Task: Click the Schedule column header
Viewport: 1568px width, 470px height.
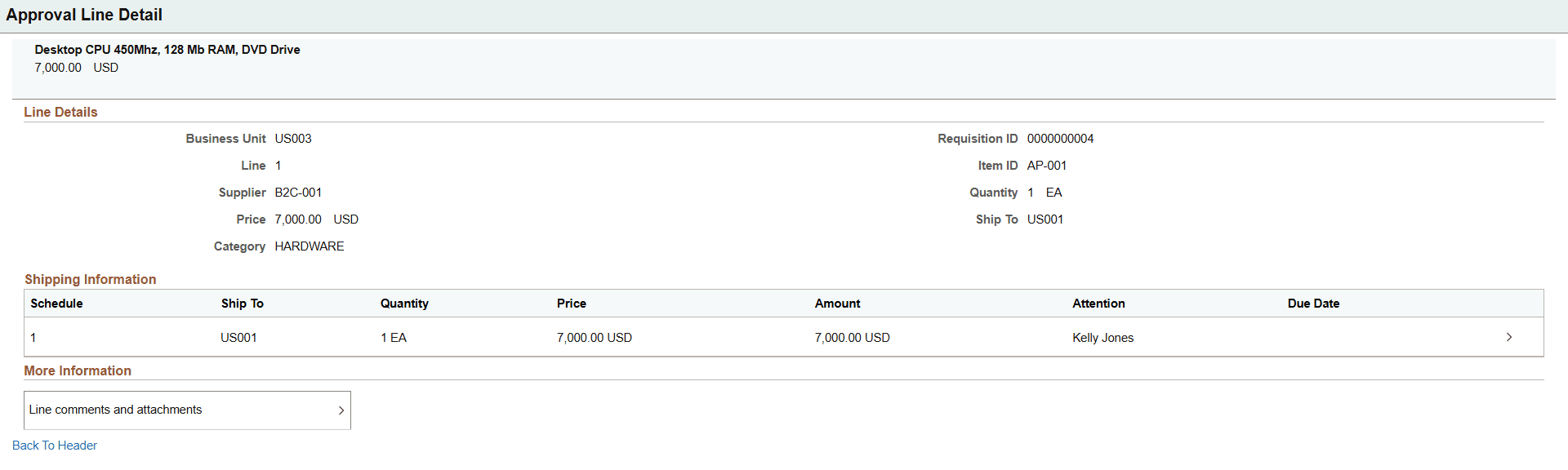Action: point(56,304)
